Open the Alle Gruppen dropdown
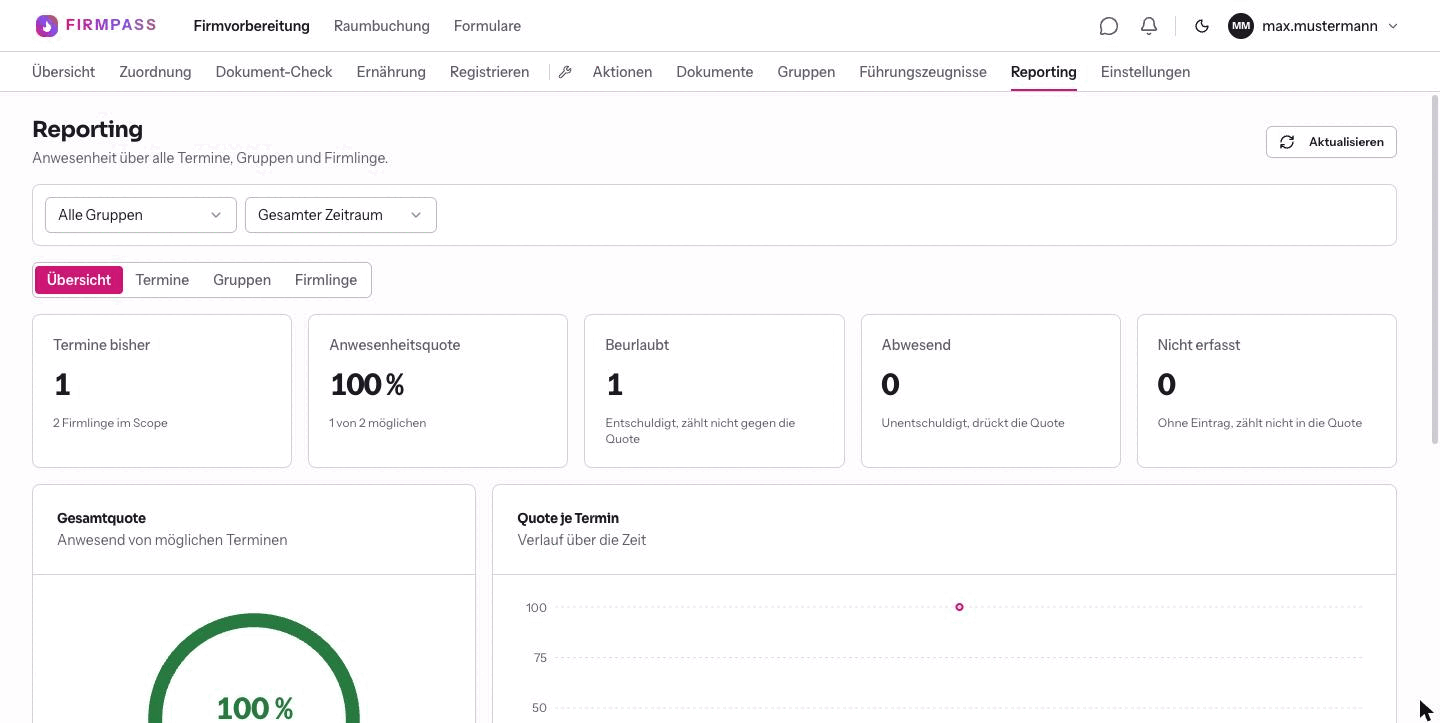The image size is (1440, 723). click(141, 215)
